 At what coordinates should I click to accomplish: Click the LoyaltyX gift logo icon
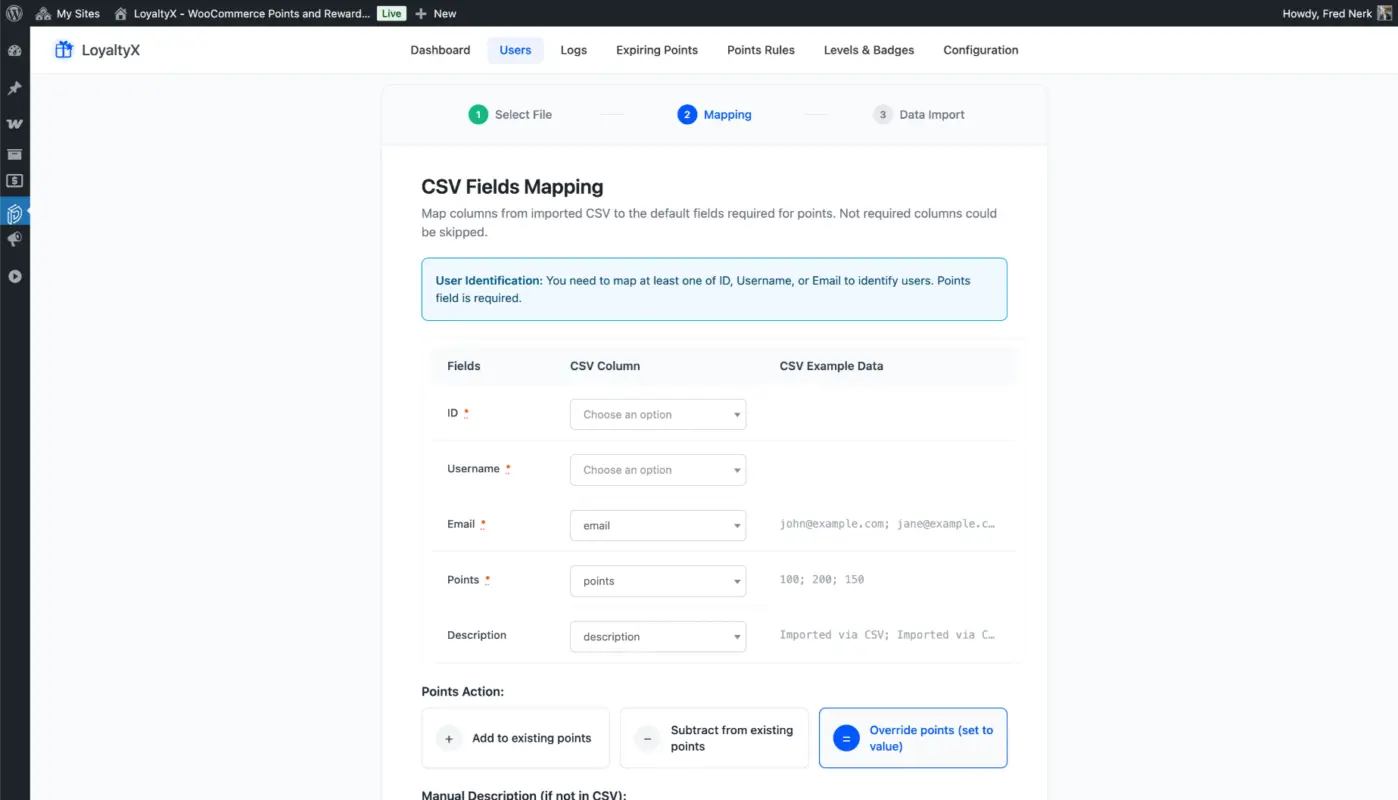tap(63, 50)
